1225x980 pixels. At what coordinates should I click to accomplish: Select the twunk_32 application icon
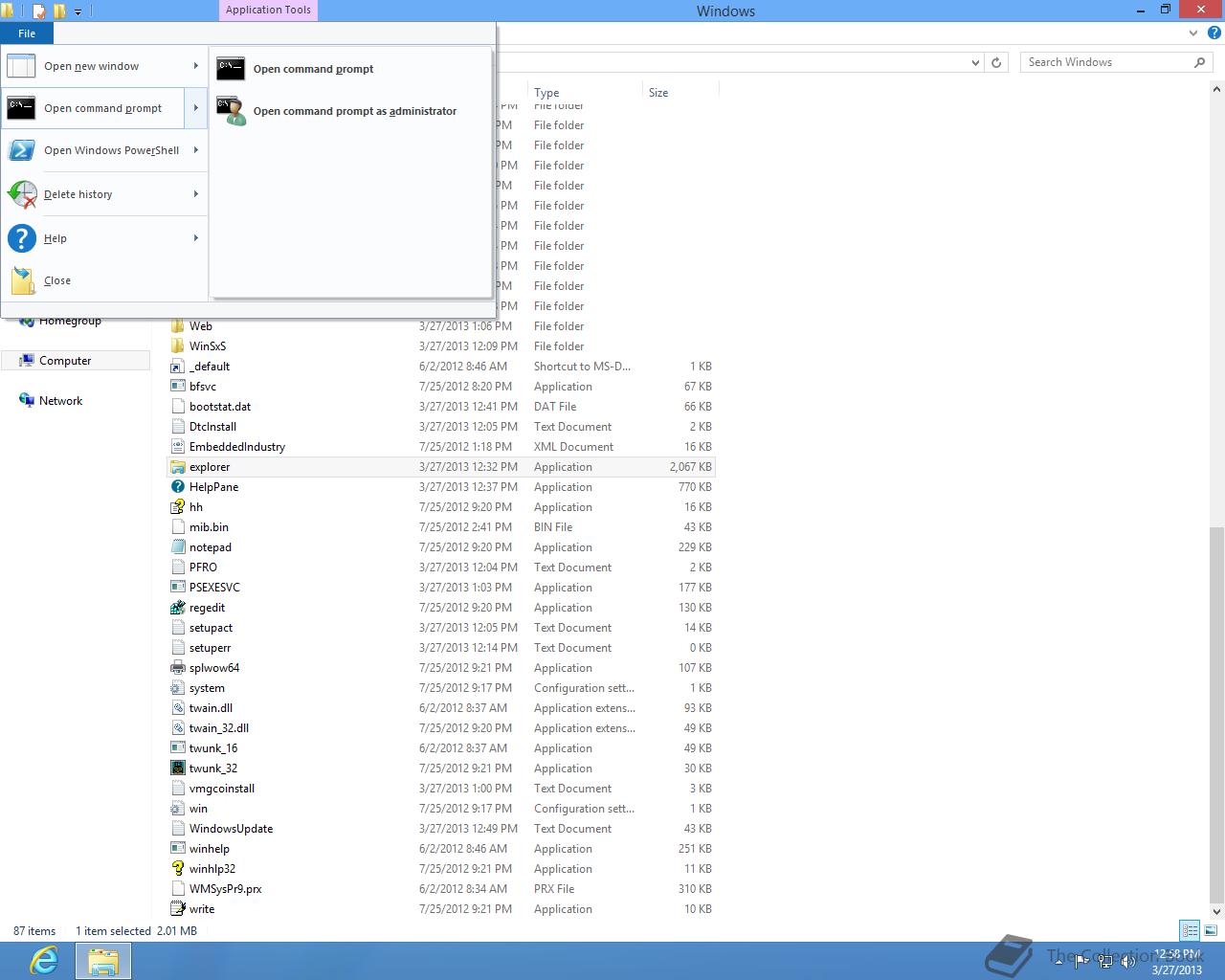pyautogui.click(x=177, y=768)
